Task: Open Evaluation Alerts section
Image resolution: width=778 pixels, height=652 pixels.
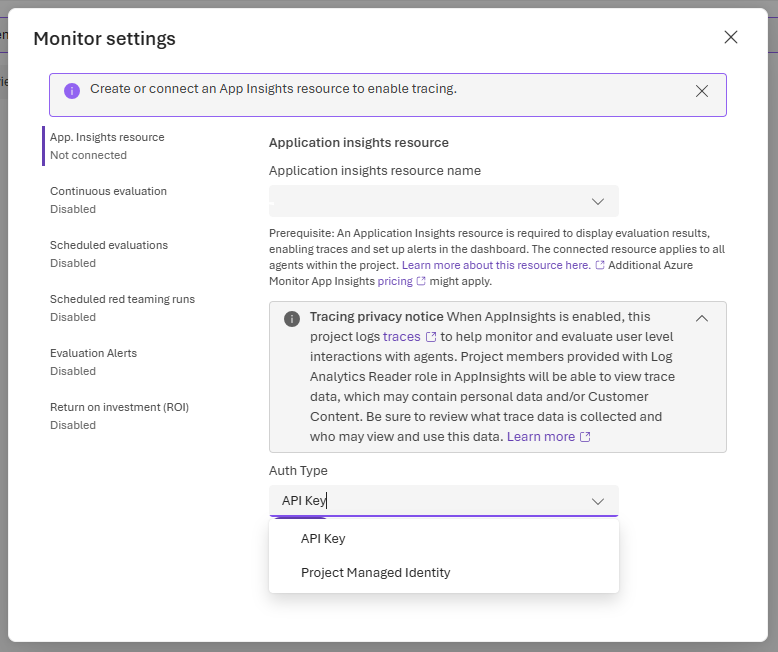Action: [x=93, y=362]
